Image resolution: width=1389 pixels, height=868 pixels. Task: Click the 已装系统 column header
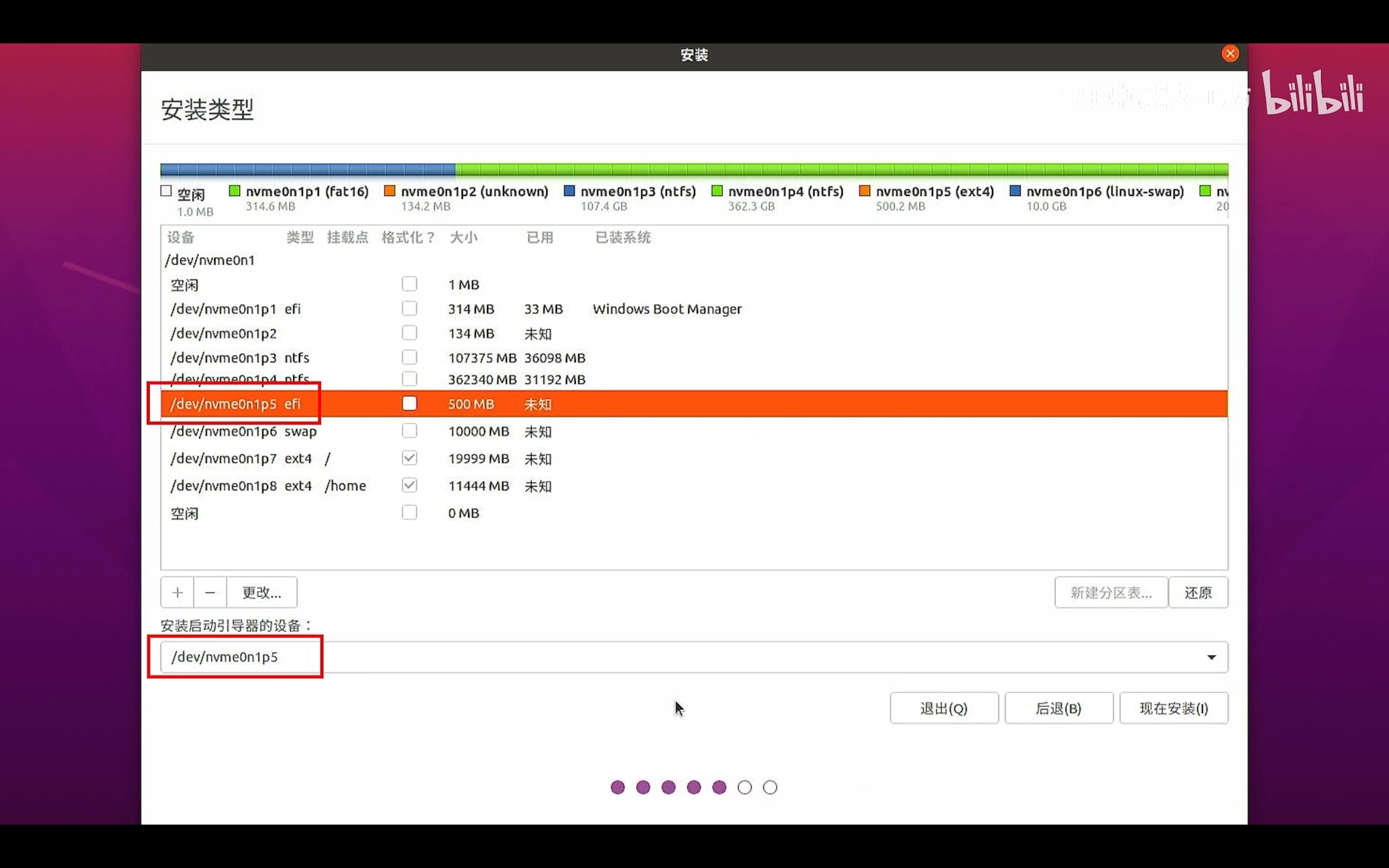(x=623, y=238)
